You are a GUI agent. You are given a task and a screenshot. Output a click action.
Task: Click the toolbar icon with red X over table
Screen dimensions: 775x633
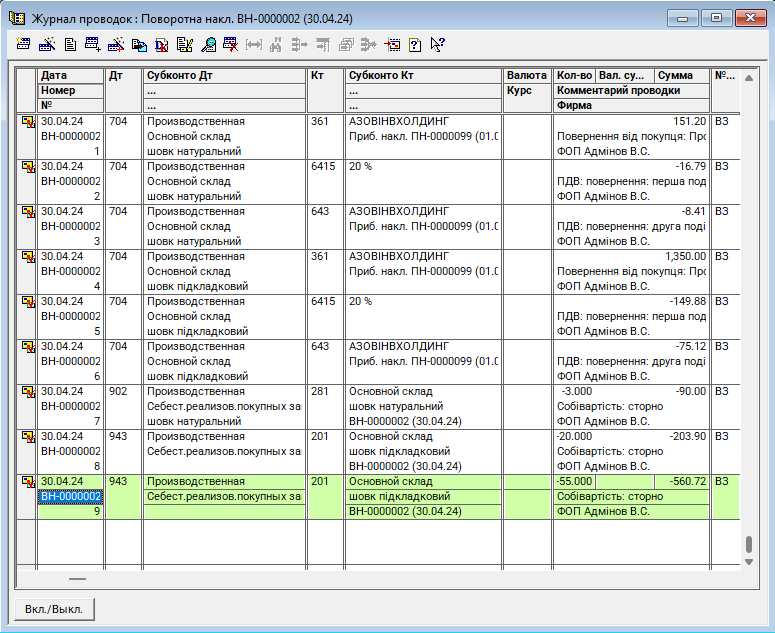coord(230,45)
